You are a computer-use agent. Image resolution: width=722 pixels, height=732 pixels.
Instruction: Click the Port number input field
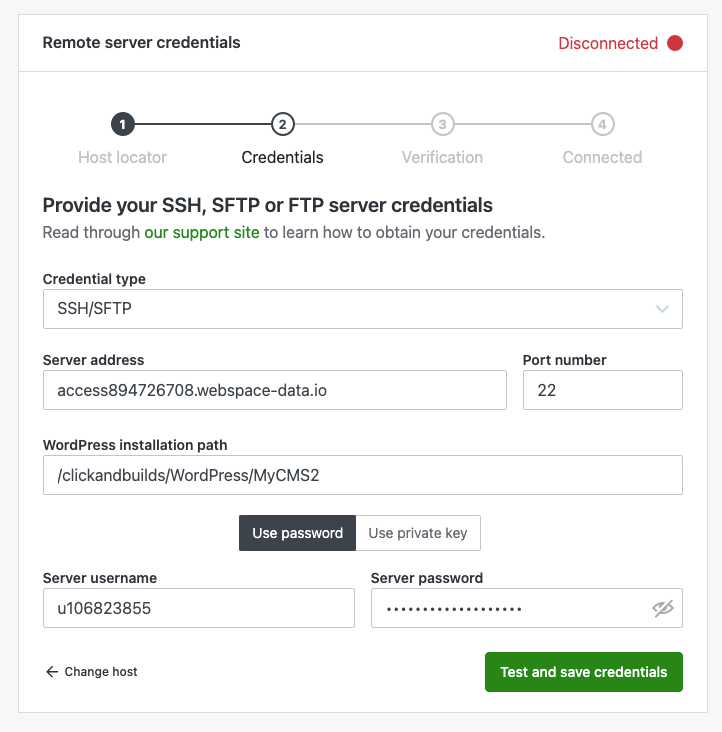point(602,390)
